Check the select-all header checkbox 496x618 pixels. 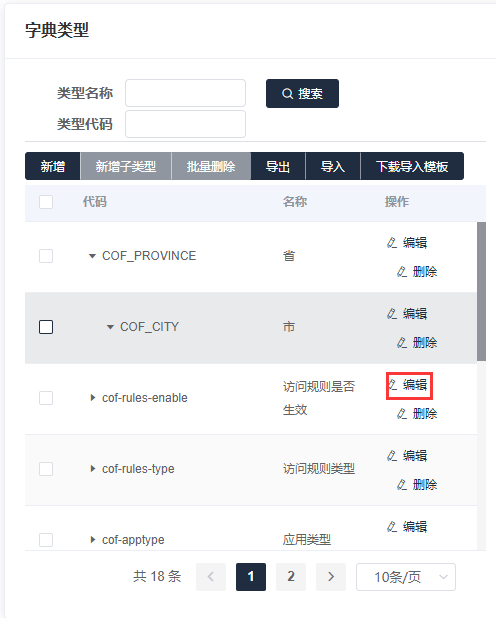click(x=46, y=202)
